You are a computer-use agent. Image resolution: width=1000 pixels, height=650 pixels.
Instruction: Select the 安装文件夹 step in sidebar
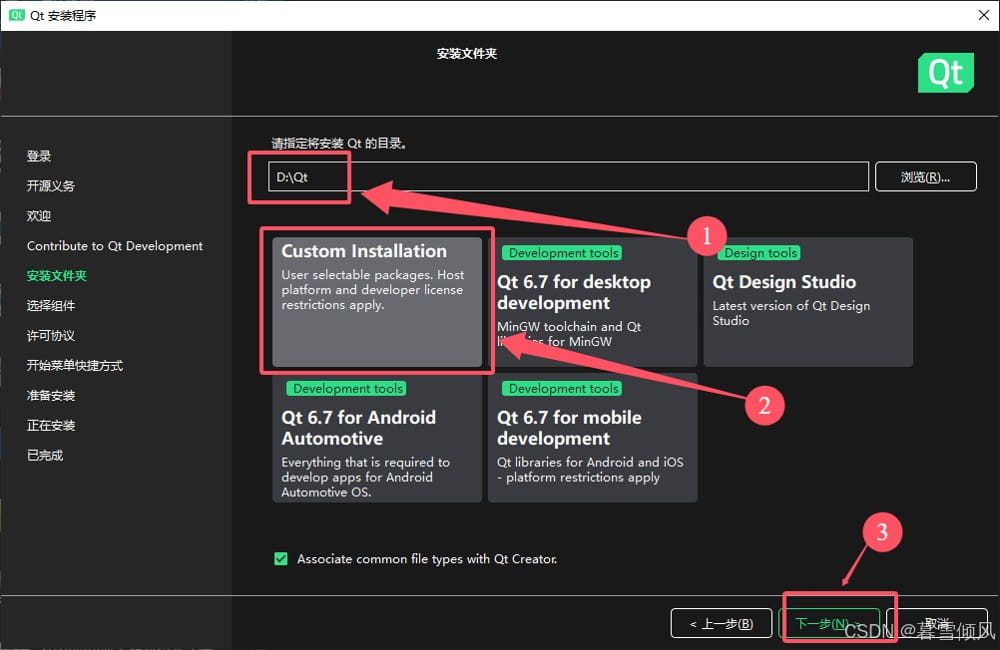pos(57,276)
